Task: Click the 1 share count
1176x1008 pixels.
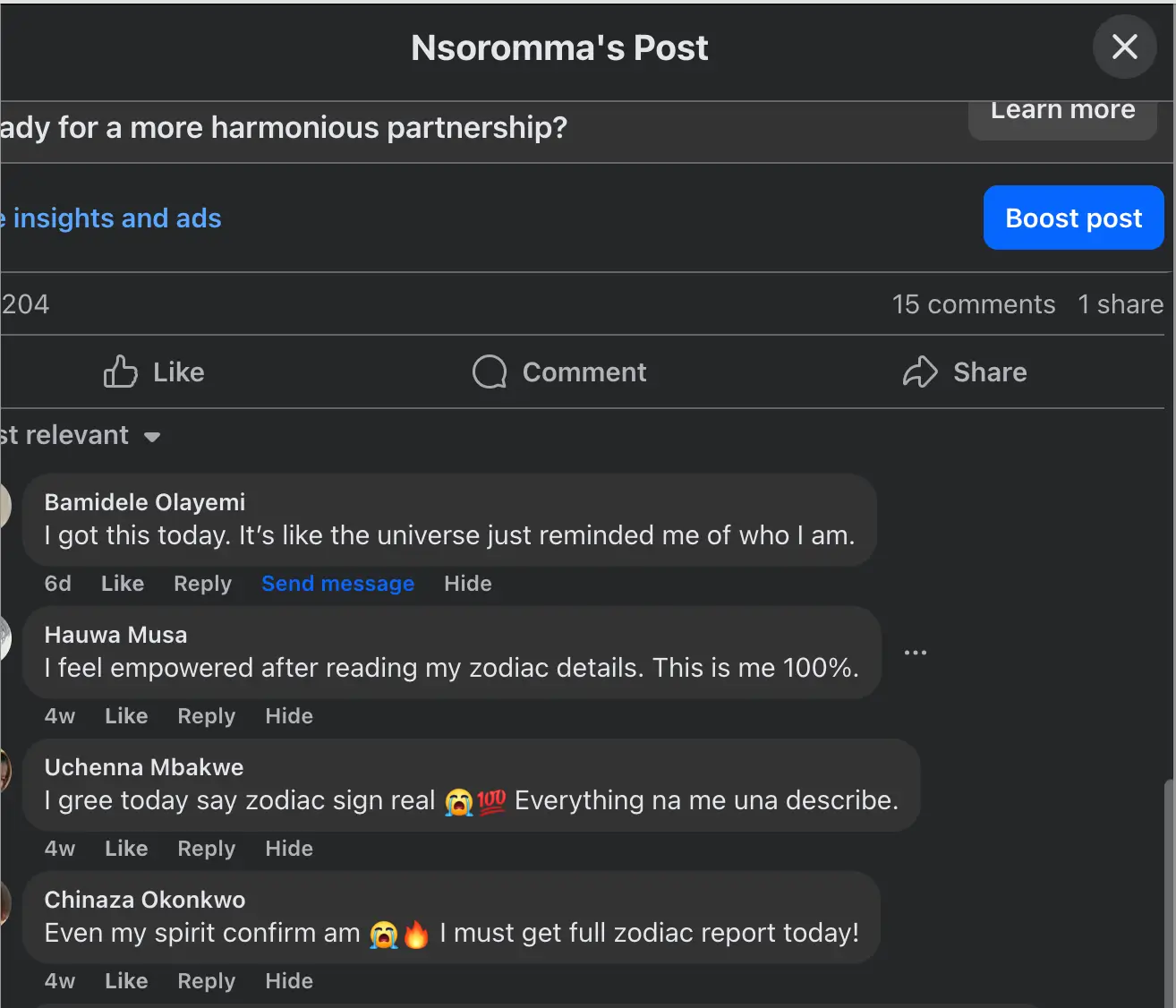Action: 1120,303
